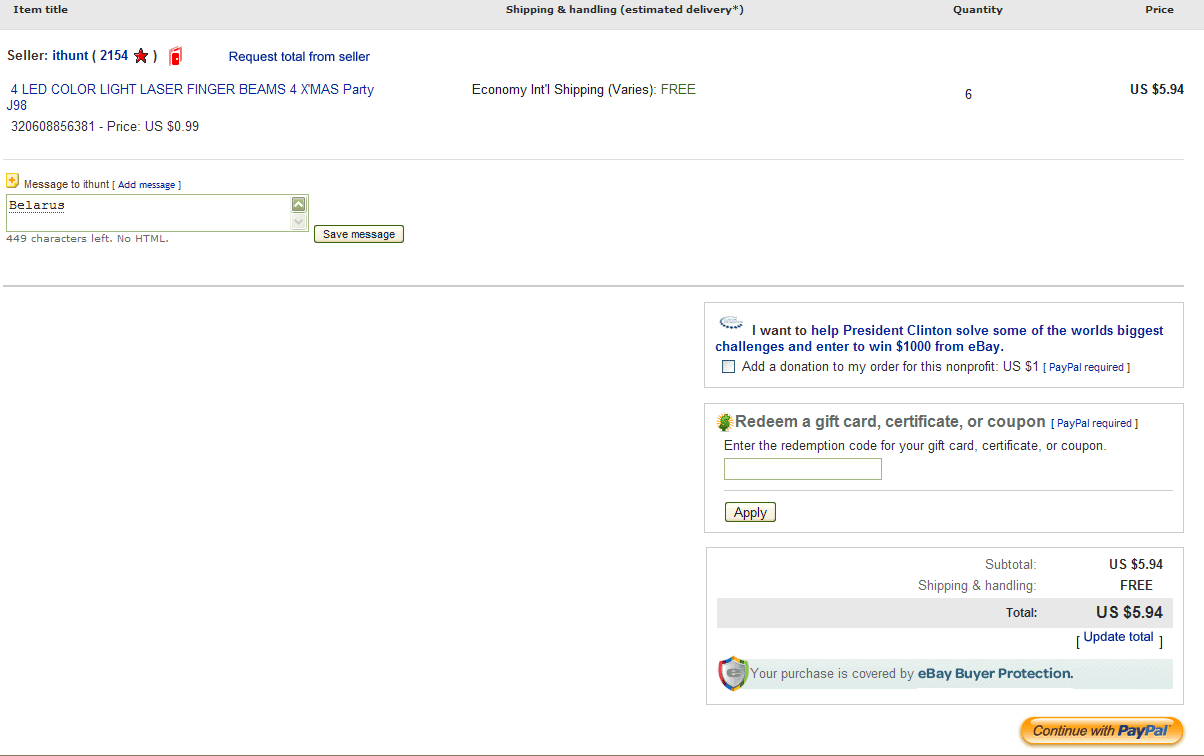Focus the redemption code input field
1204x756 pixels.
pos(802,469)
